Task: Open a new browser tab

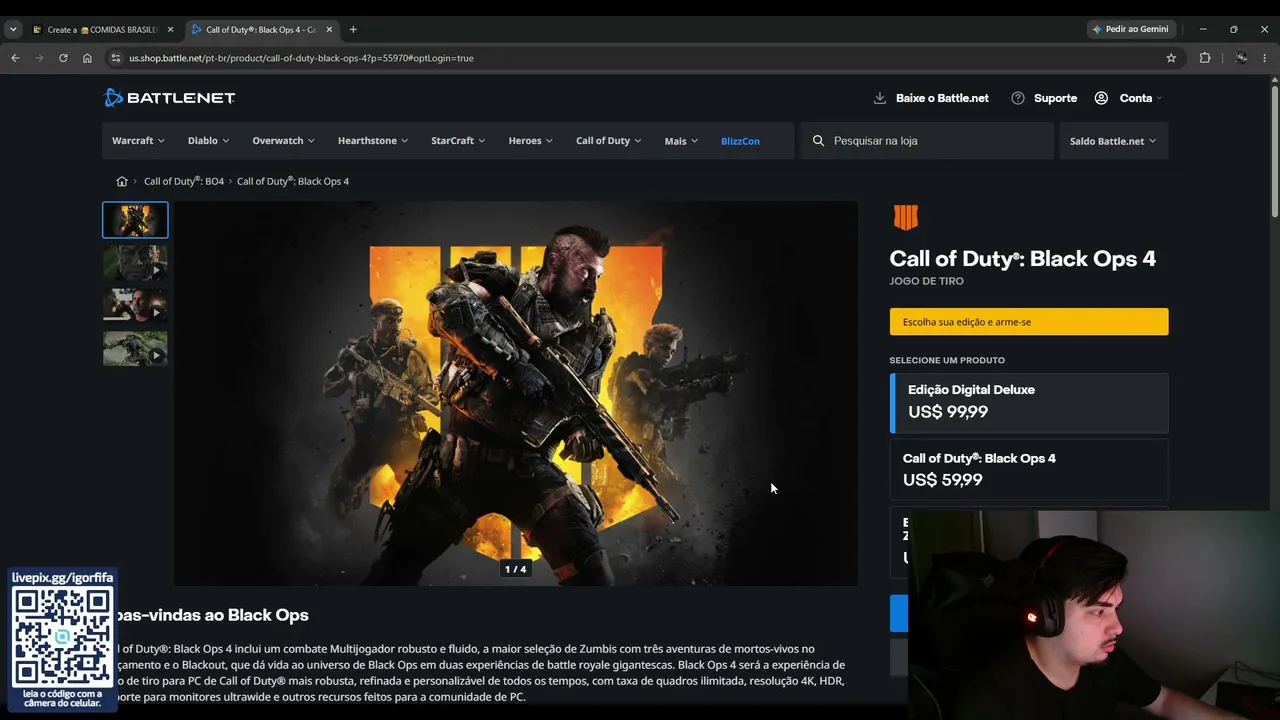Action: 353,30
